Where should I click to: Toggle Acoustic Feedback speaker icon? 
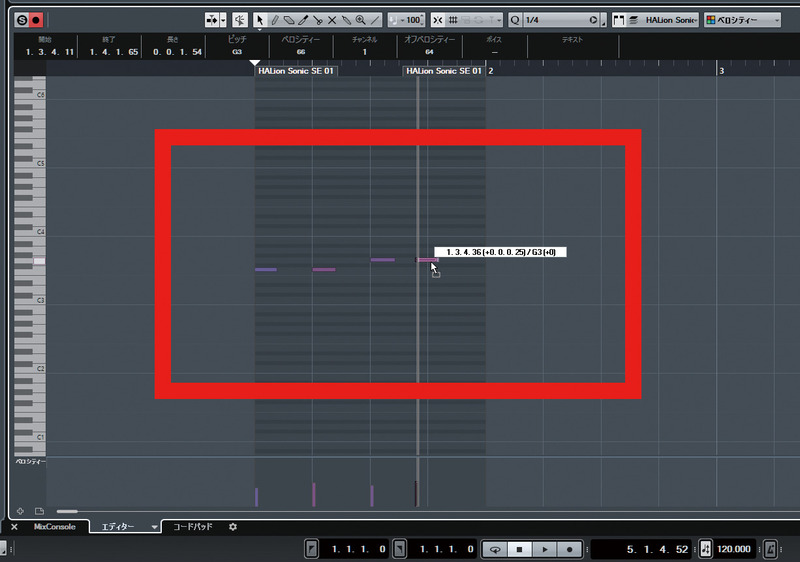tap(239, 20)
